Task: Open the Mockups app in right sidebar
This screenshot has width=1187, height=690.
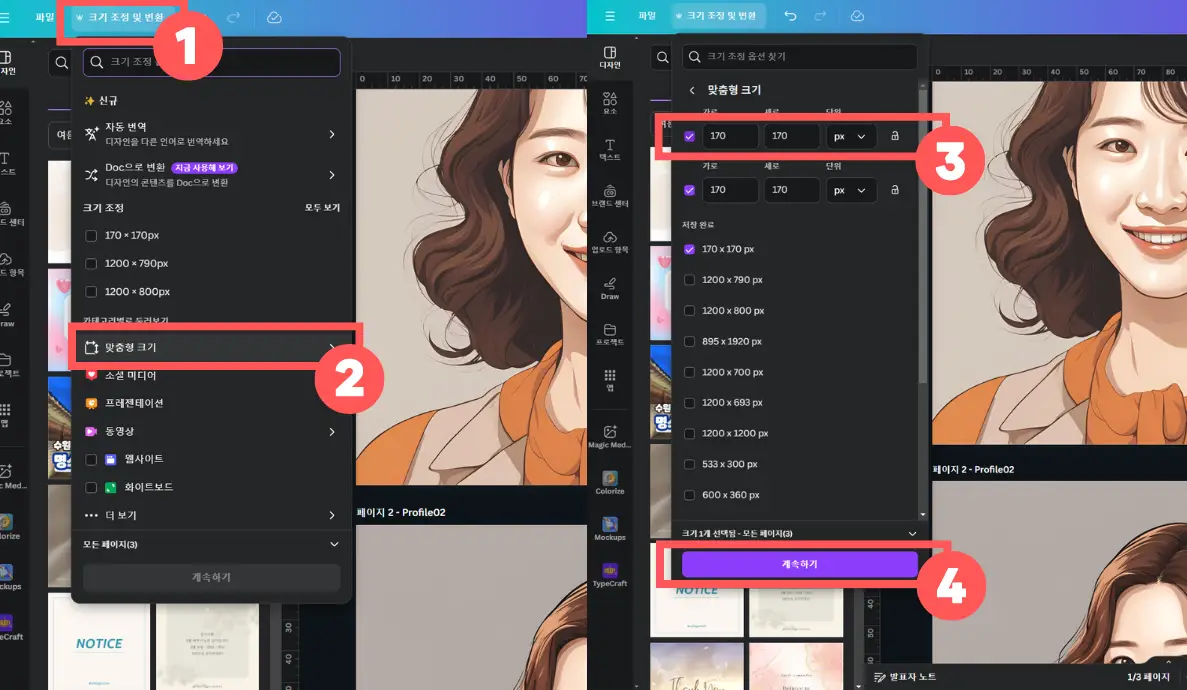Action: (x=609, y=529)
